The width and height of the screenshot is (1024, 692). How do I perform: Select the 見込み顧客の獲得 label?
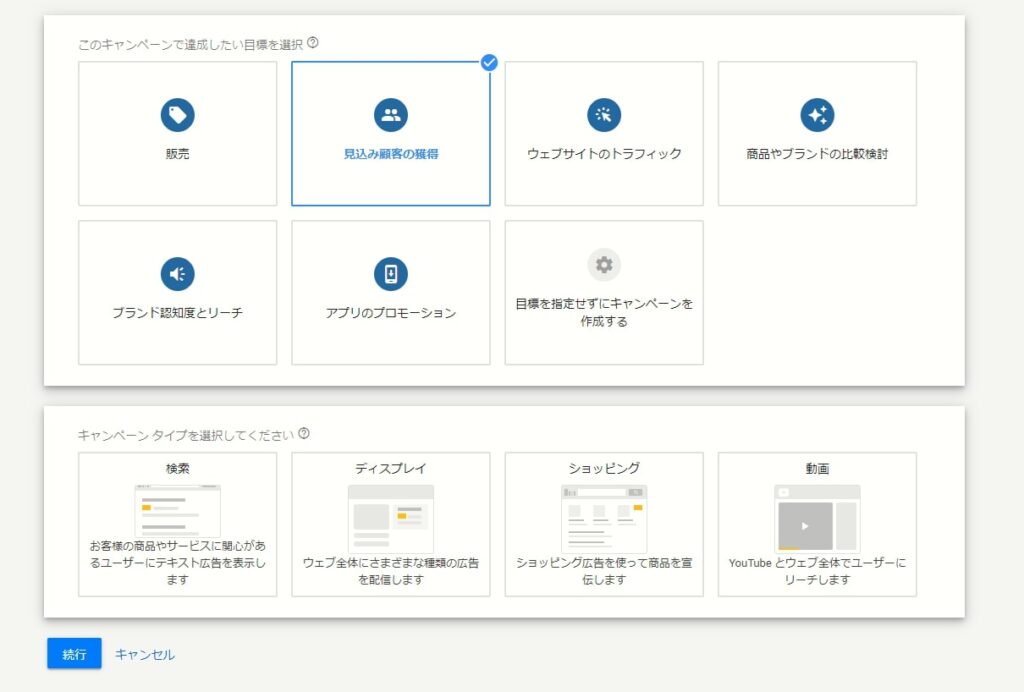pos(391,154)
